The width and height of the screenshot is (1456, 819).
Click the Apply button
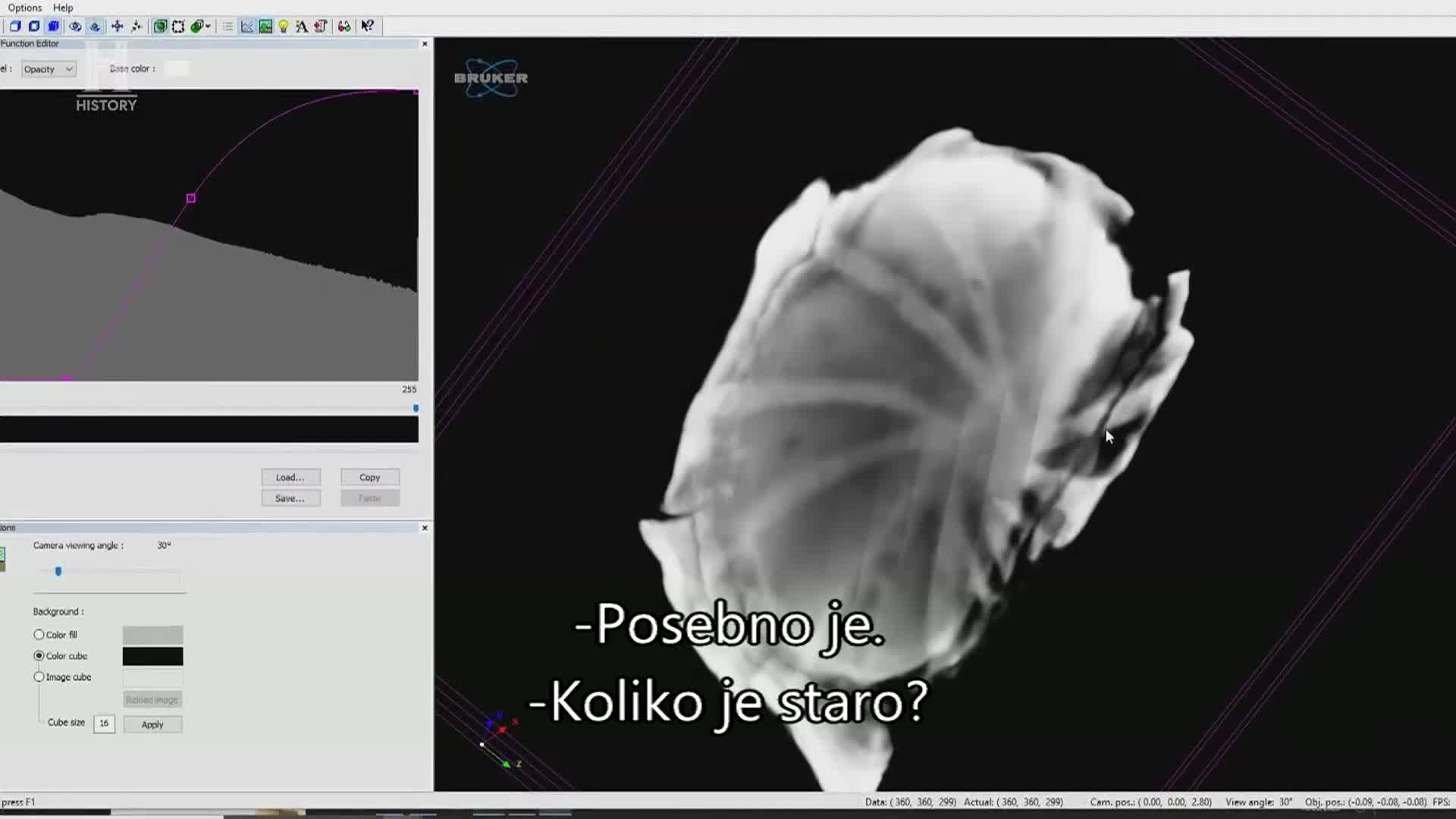152,724
